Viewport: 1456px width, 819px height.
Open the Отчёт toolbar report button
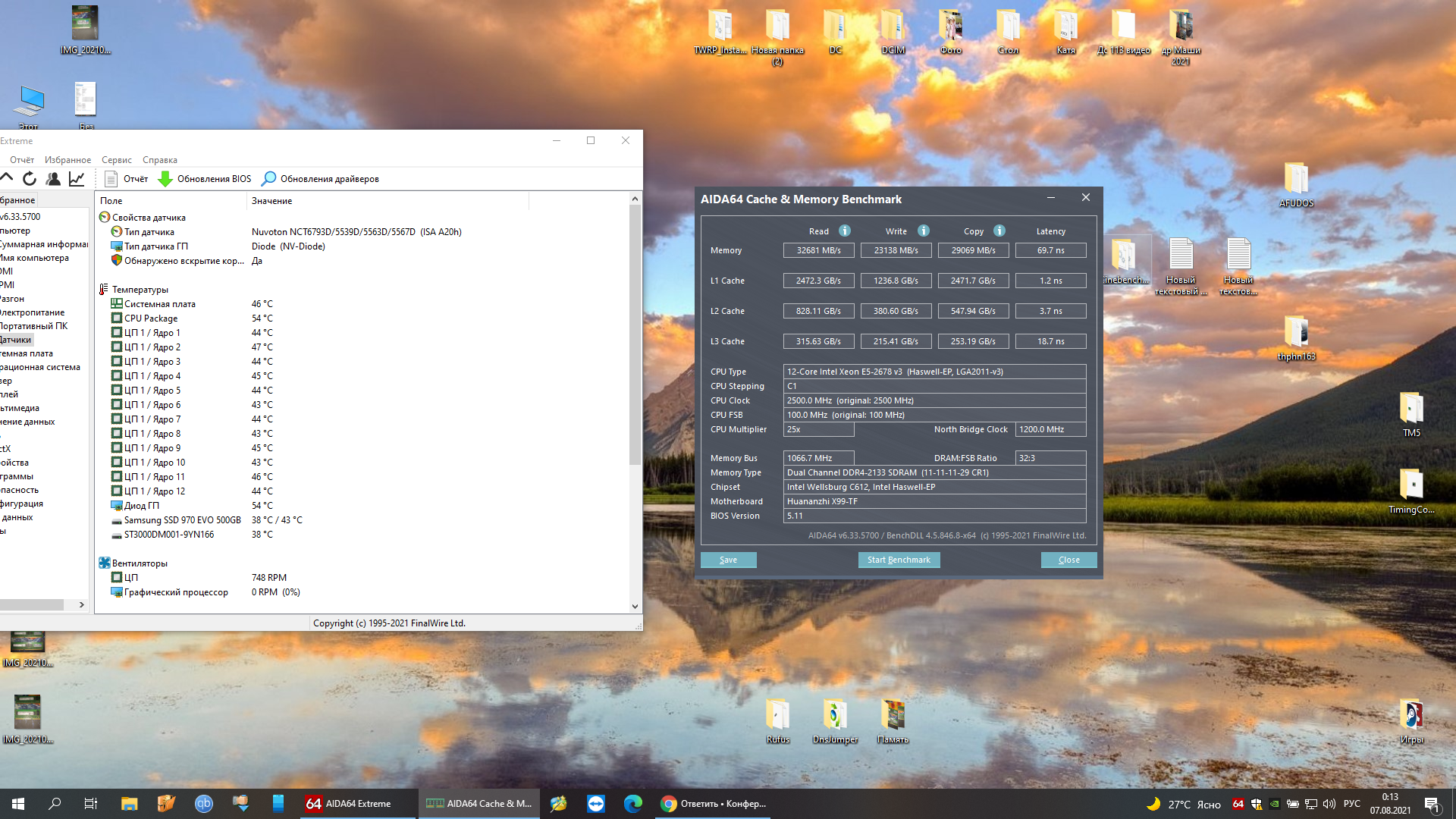pos(127,179)
